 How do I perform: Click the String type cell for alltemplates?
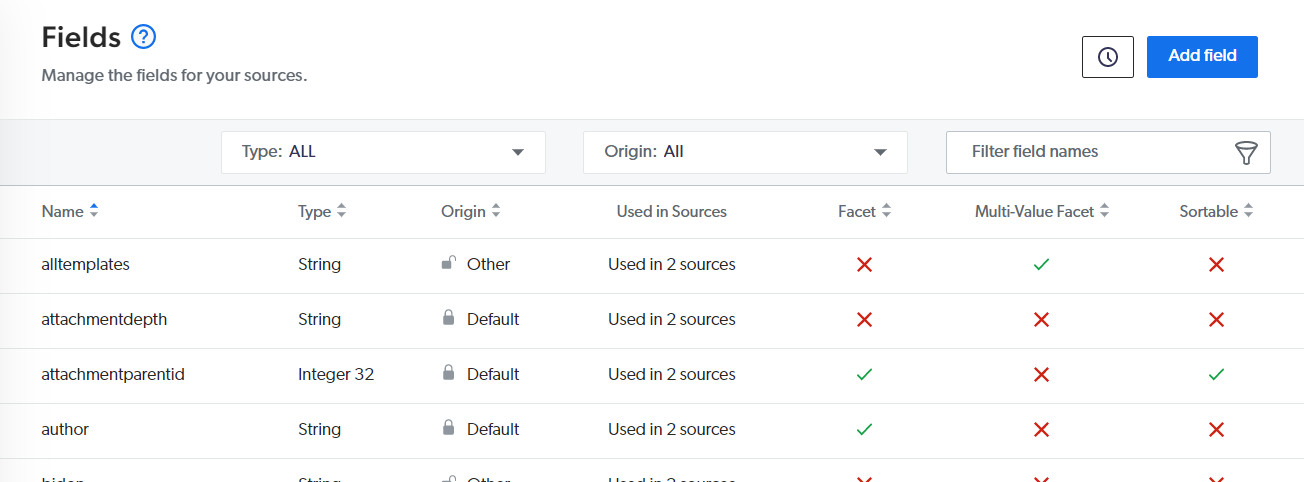tap(319, 264)
